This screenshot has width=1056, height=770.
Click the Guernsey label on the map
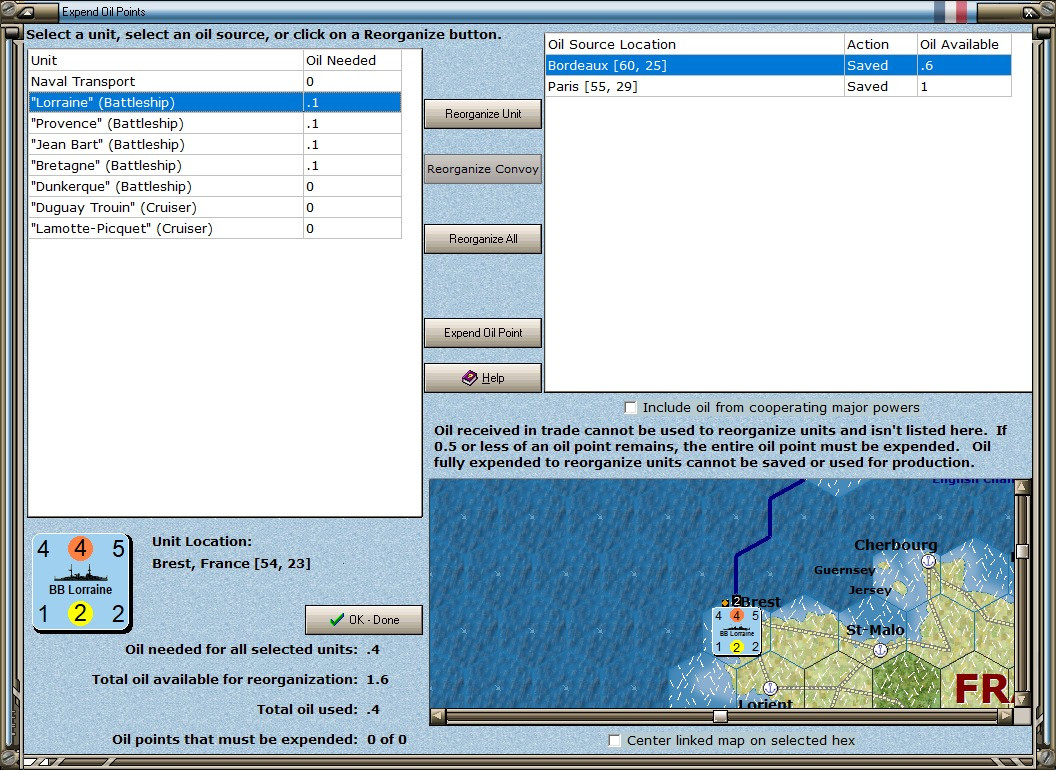(x=845, y=570)
